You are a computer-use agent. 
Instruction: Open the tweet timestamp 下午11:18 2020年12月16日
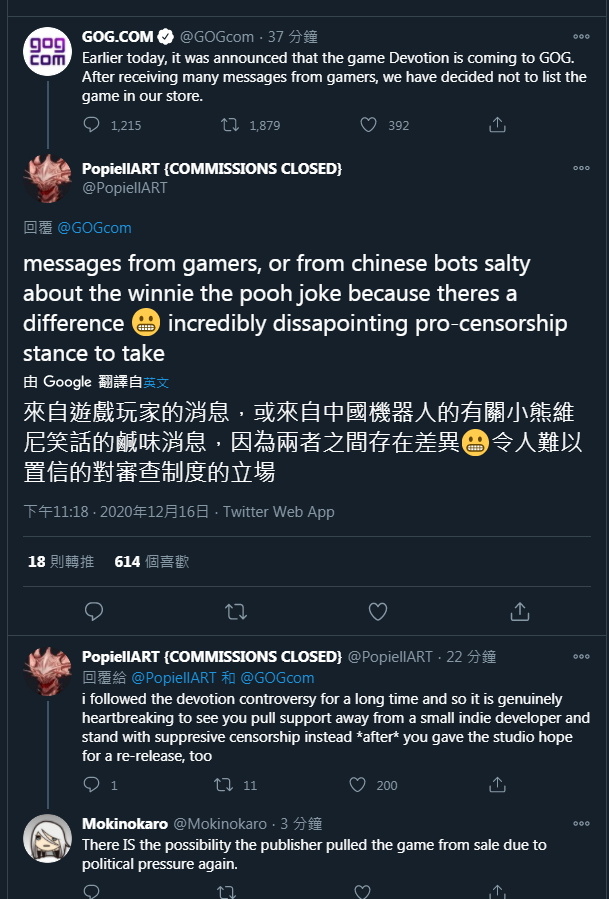tap(116, 511)
